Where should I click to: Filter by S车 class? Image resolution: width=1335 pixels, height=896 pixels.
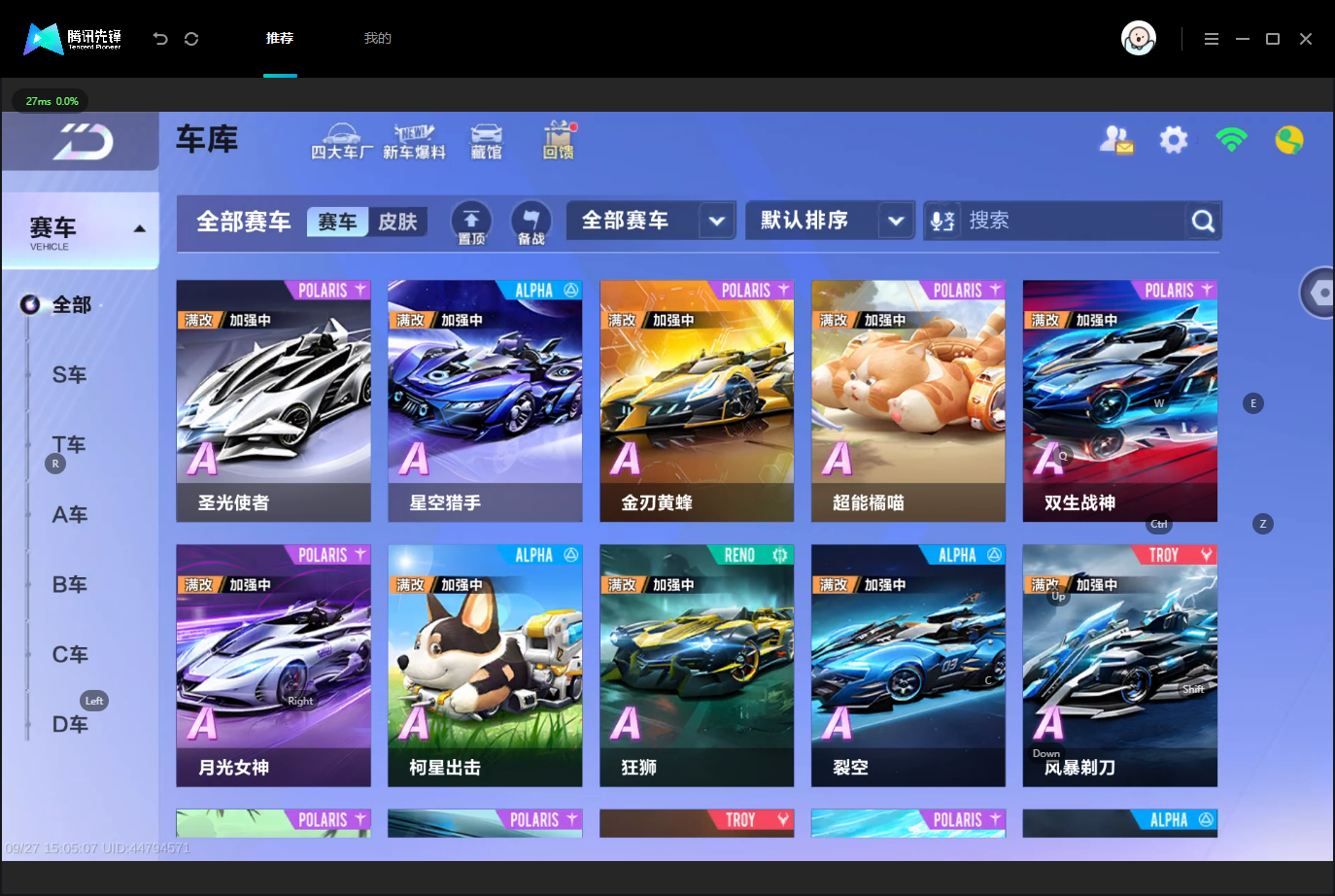click(70, 375)
